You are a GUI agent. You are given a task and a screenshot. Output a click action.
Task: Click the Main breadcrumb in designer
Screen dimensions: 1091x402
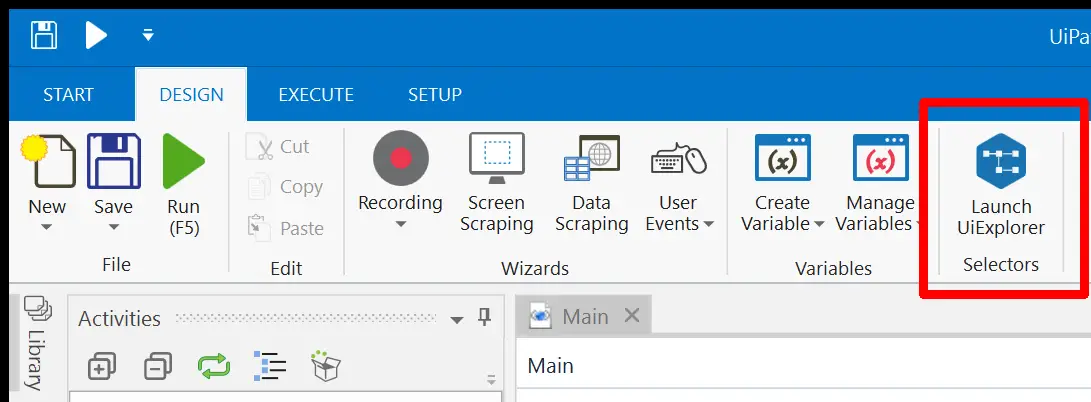pyautogui.click(x=550, y=366)
